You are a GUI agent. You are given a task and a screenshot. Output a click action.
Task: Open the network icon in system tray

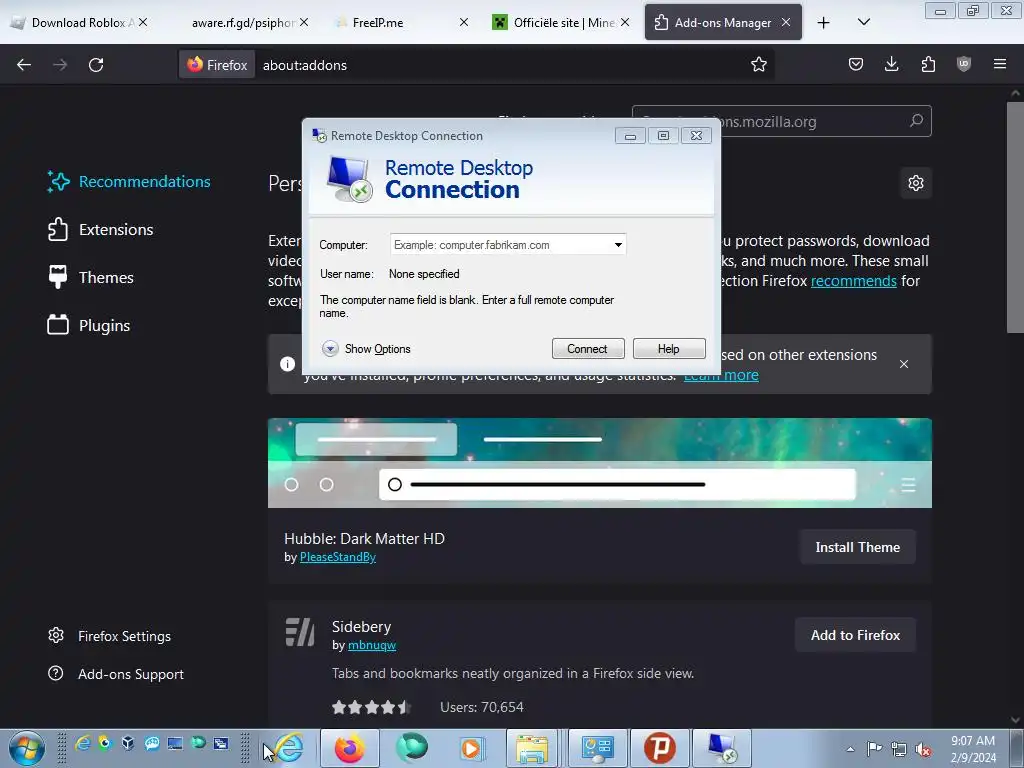click(x=899, y=749)
